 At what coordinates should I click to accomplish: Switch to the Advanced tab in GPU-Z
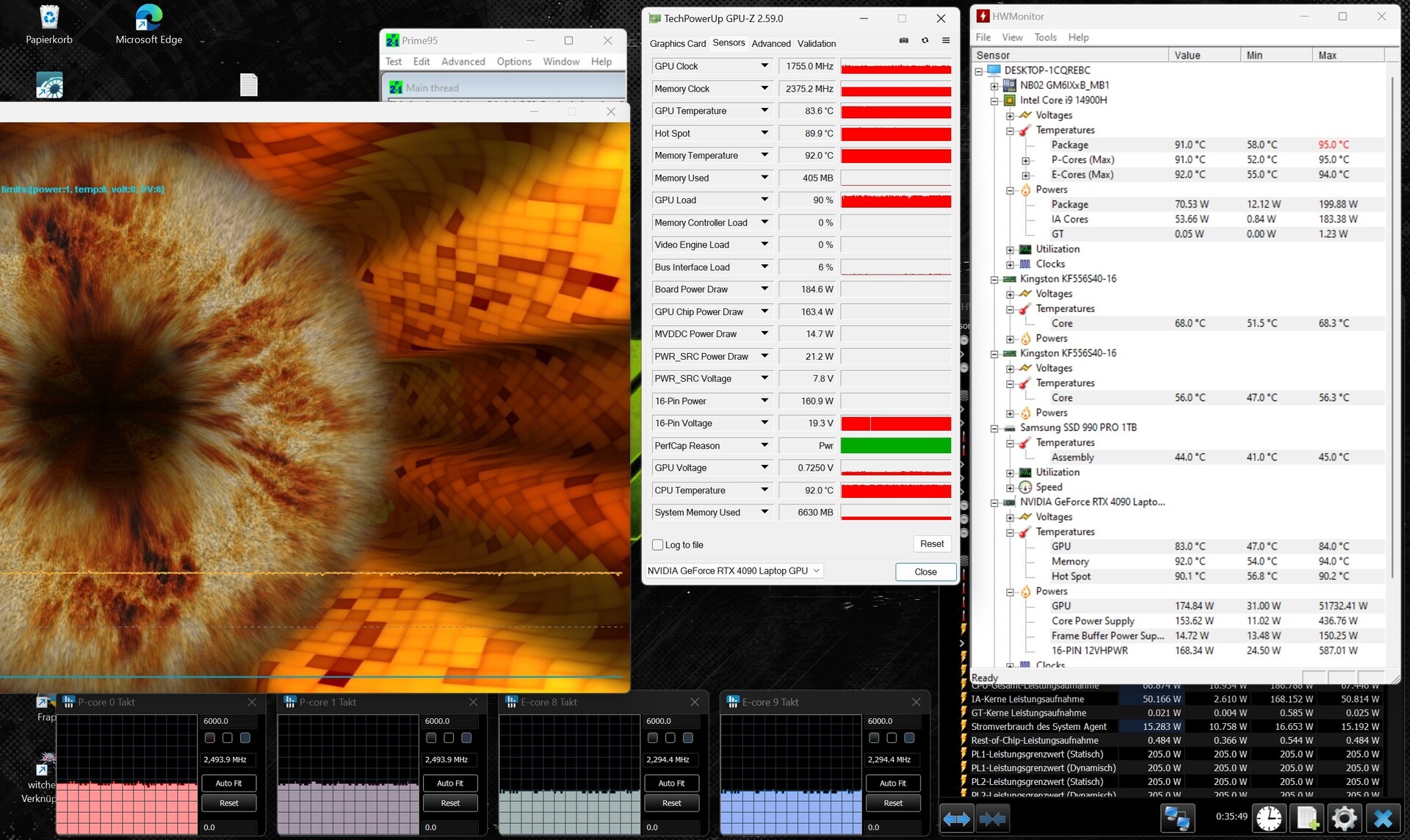click(x=771, y=43)
